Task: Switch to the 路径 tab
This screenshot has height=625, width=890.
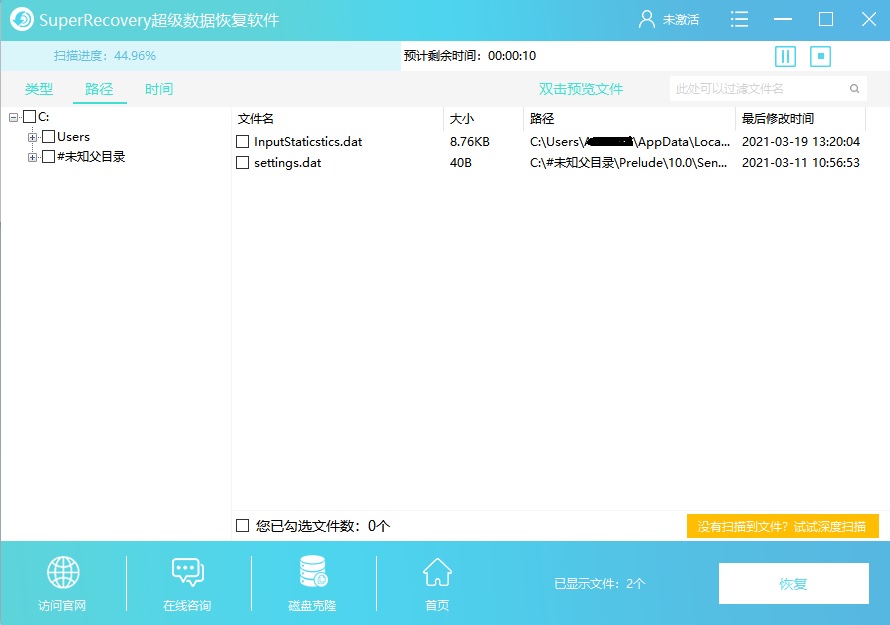Action: (99, 89)
